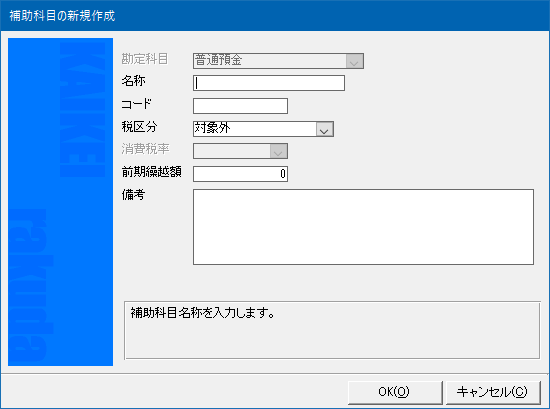The height and width of the screenshot is (409, 550).
Task: Click the 補助科目の新規作成 title bar
Action: pos(275,16)
